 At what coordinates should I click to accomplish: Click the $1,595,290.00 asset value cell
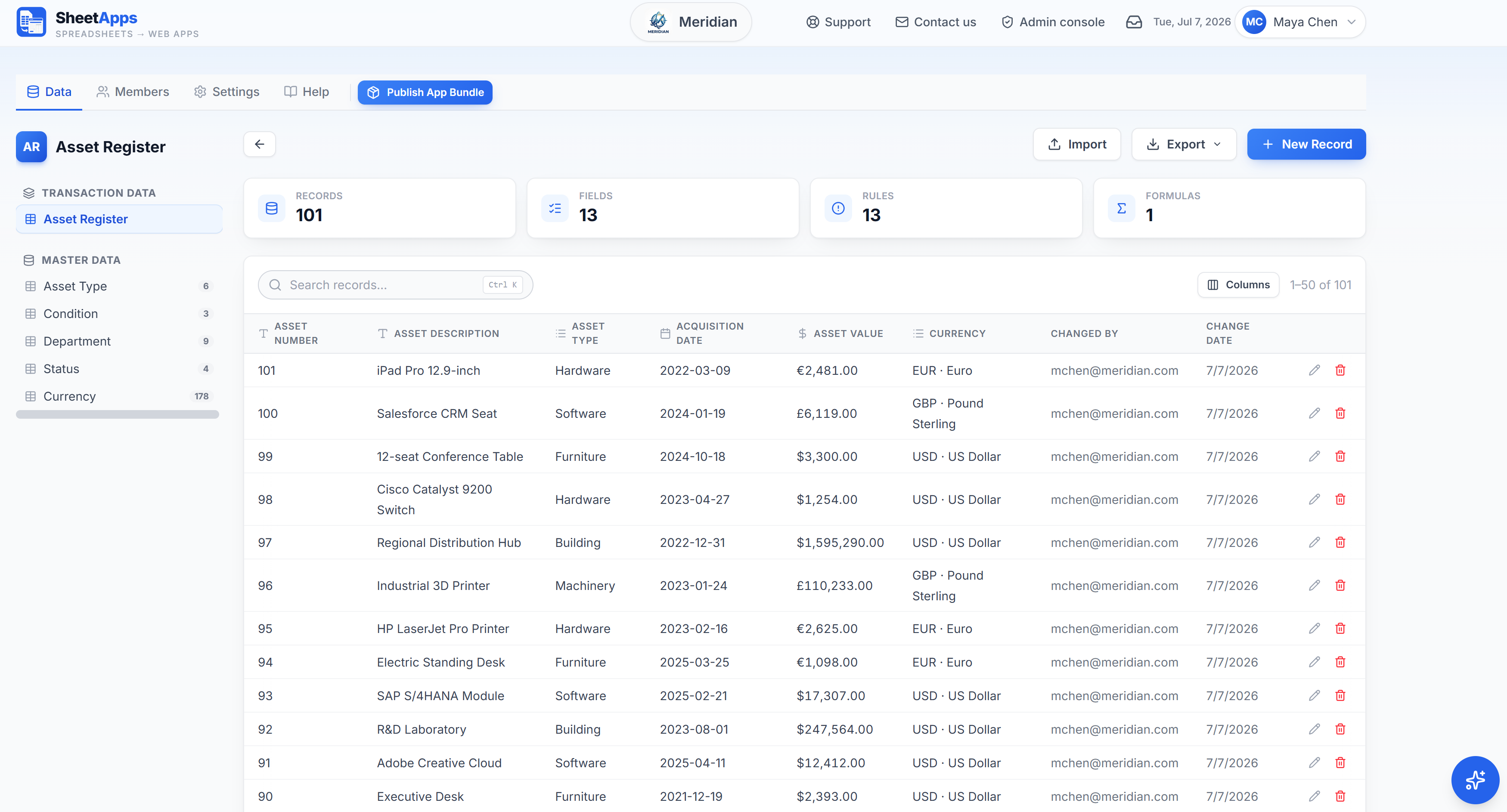(840, 543)
